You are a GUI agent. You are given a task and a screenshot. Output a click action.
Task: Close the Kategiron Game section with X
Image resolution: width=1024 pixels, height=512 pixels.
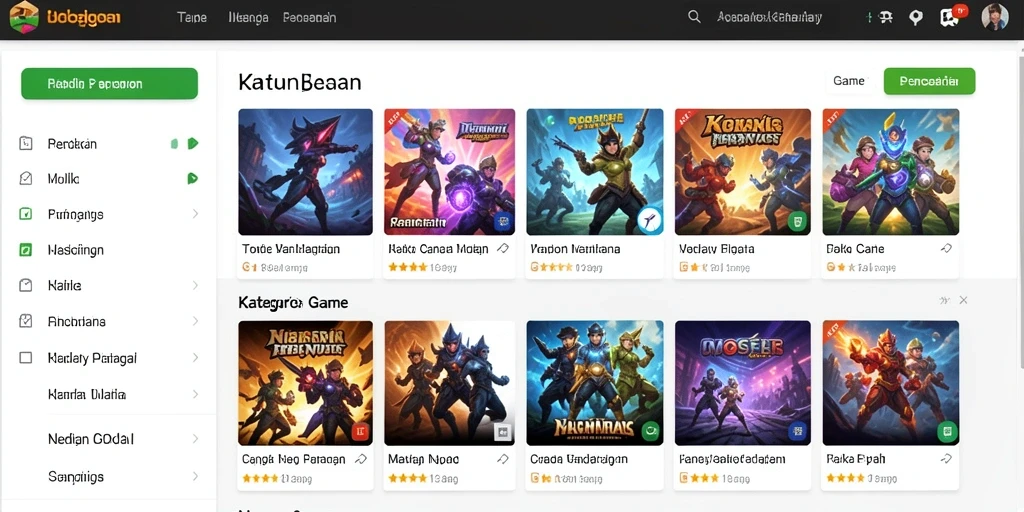963,300
